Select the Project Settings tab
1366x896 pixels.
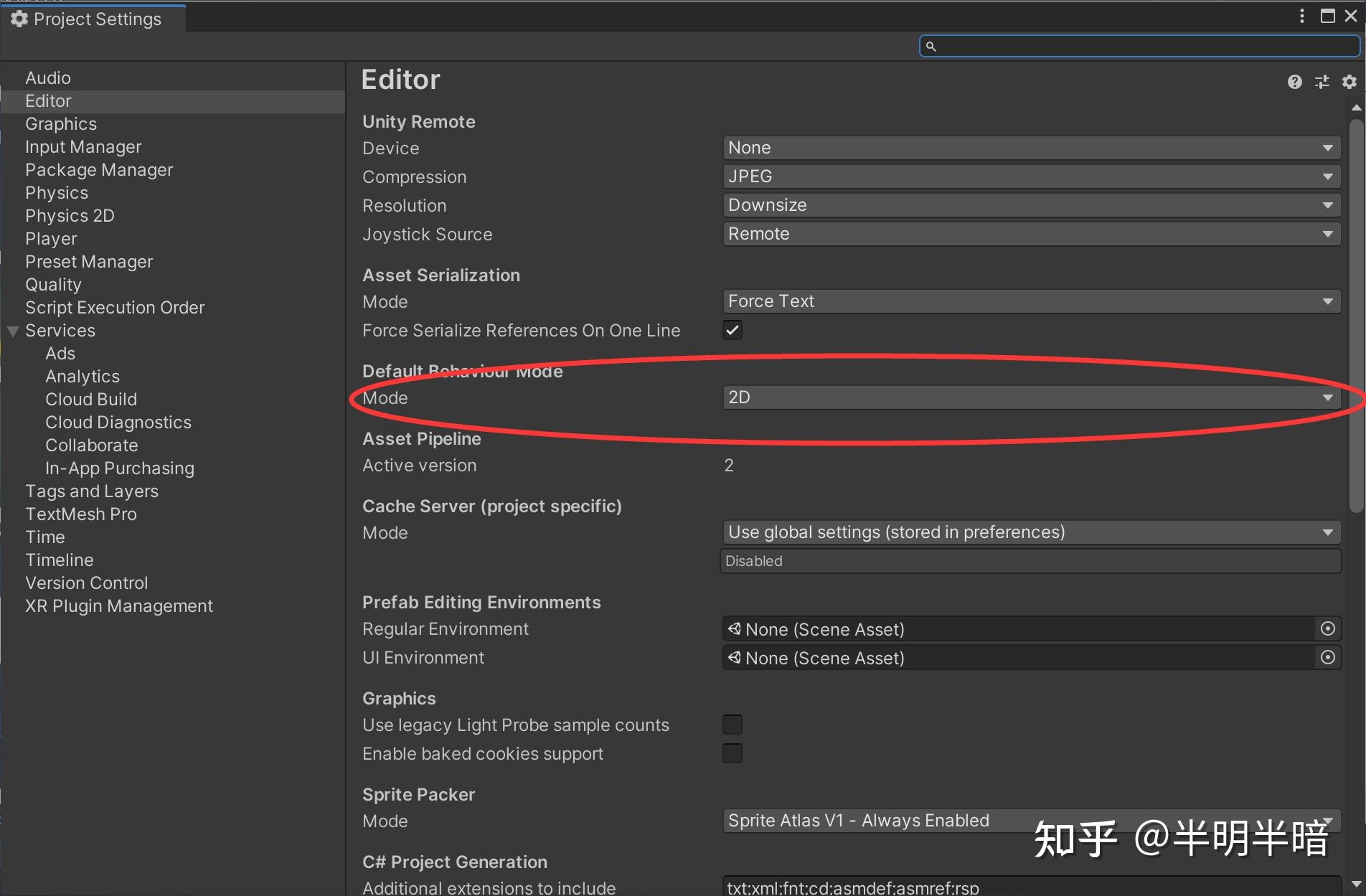(93, 19)
